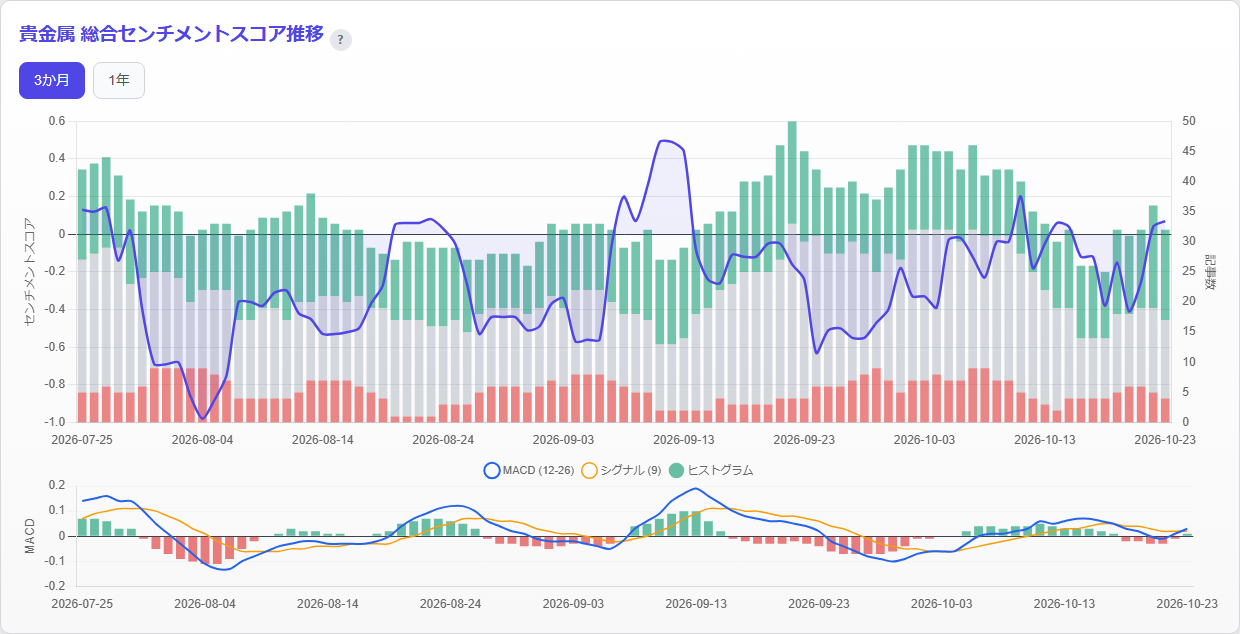Viewport: 1240px width, 634px height.
Task: Click the MACD axis label on lower chart
Action: (29, 536)
